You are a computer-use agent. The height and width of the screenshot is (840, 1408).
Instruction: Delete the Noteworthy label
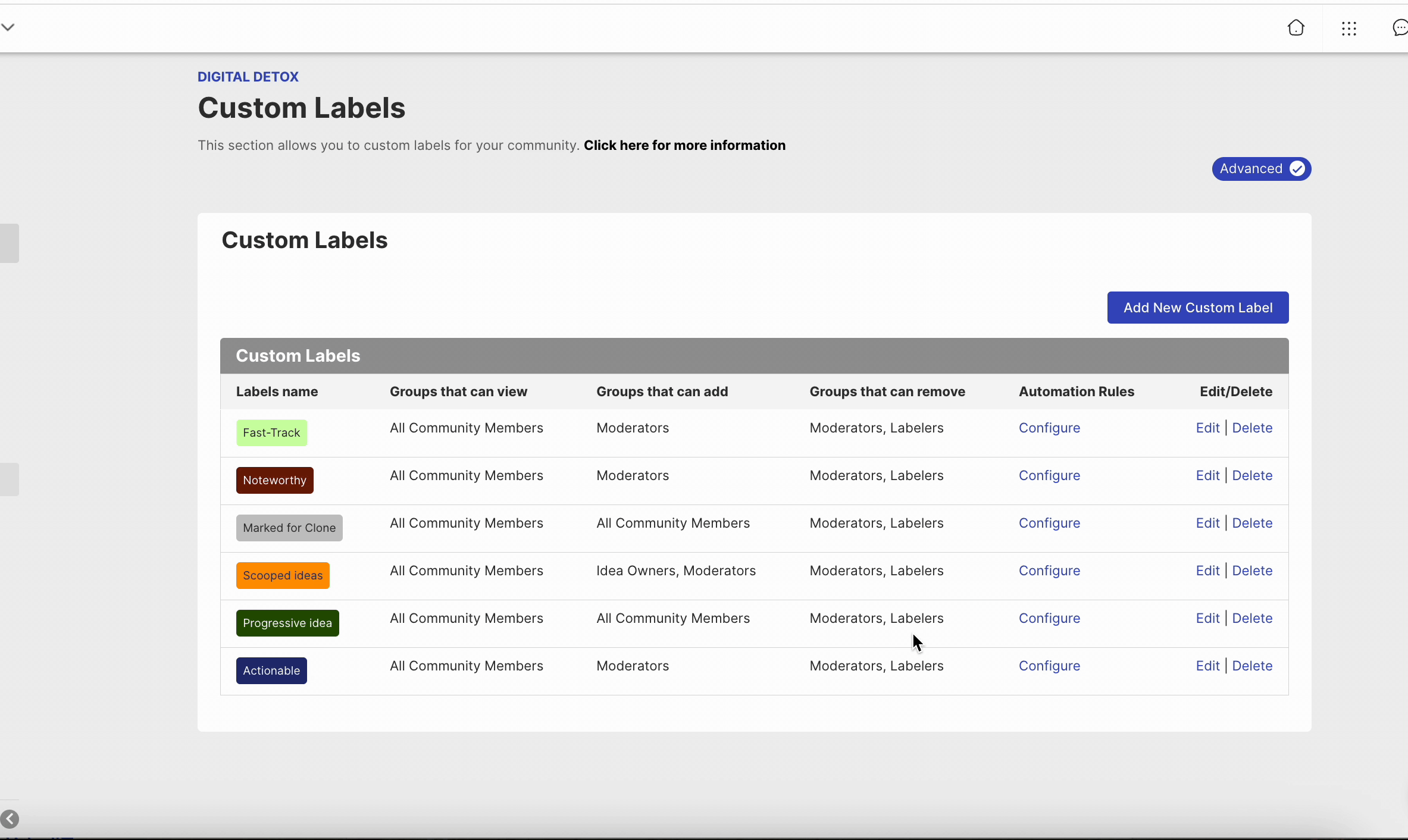(1252, 475)
